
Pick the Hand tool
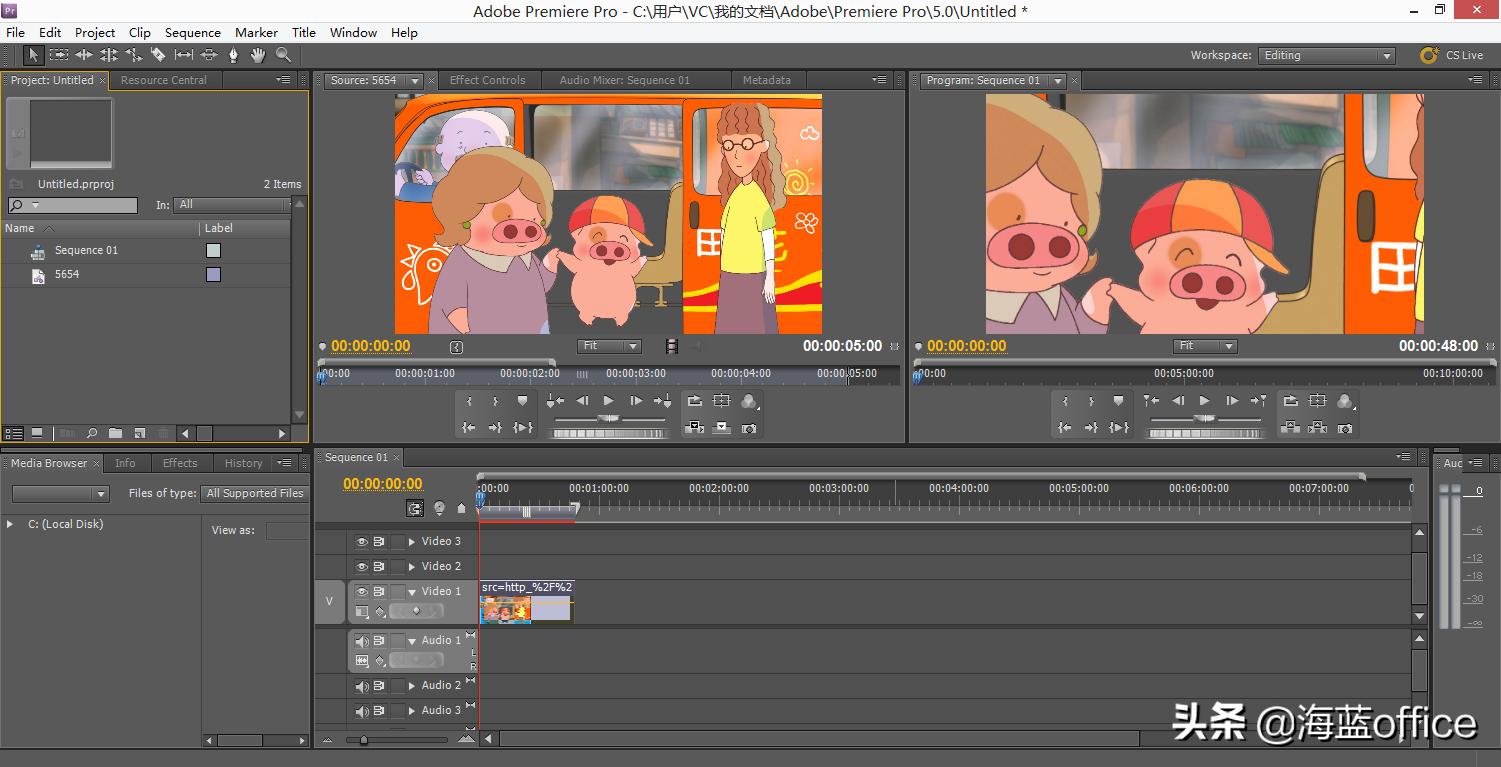258,55
